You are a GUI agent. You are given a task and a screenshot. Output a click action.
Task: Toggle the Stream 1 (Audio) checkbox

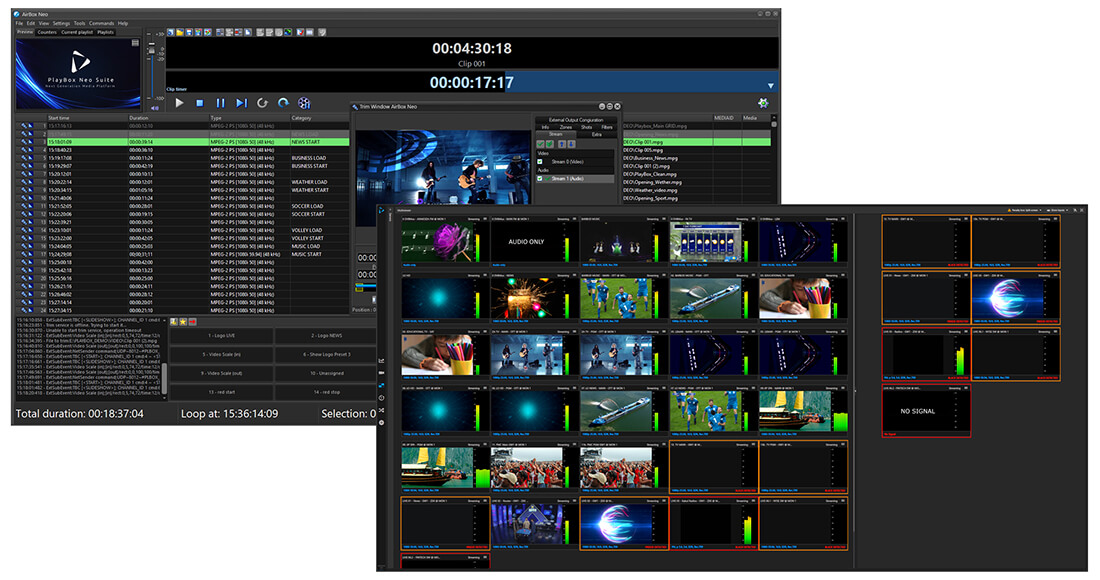coord(539,178)
